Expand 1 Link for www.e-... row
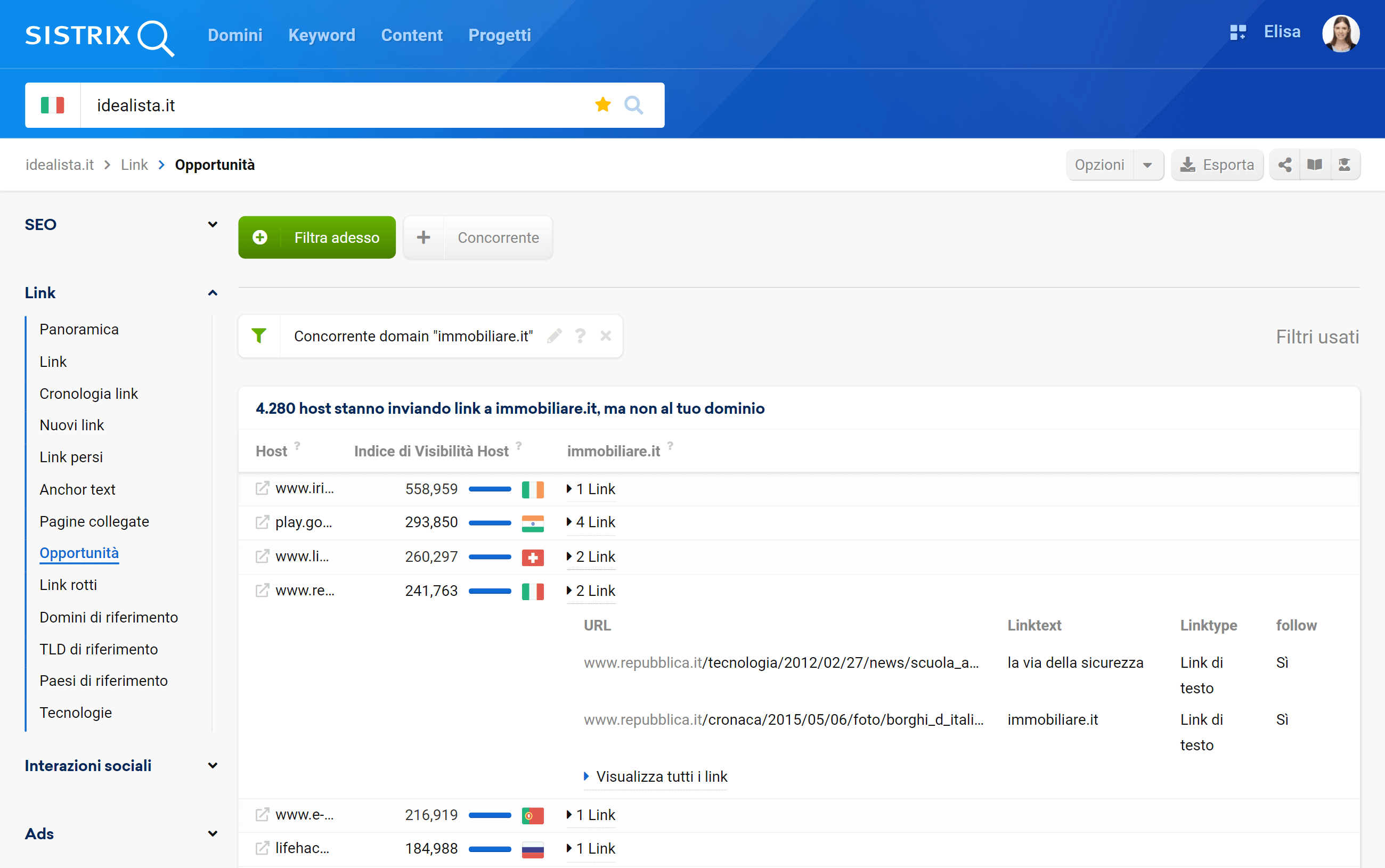The width and height of the screenshot is (1385, 868). (591, 815)
